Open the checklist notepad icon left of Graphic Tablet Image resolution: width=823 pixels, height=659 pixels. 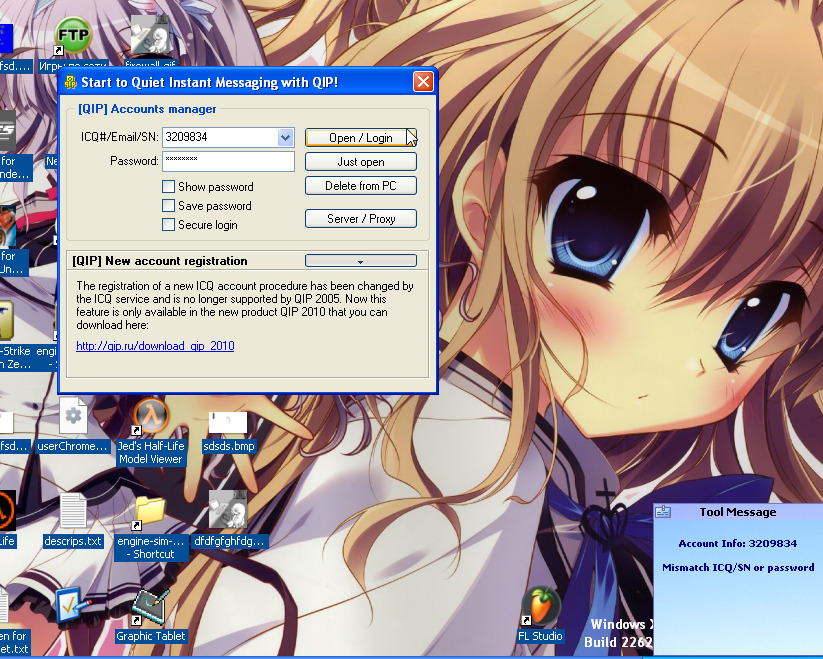(x=73, y=605)
